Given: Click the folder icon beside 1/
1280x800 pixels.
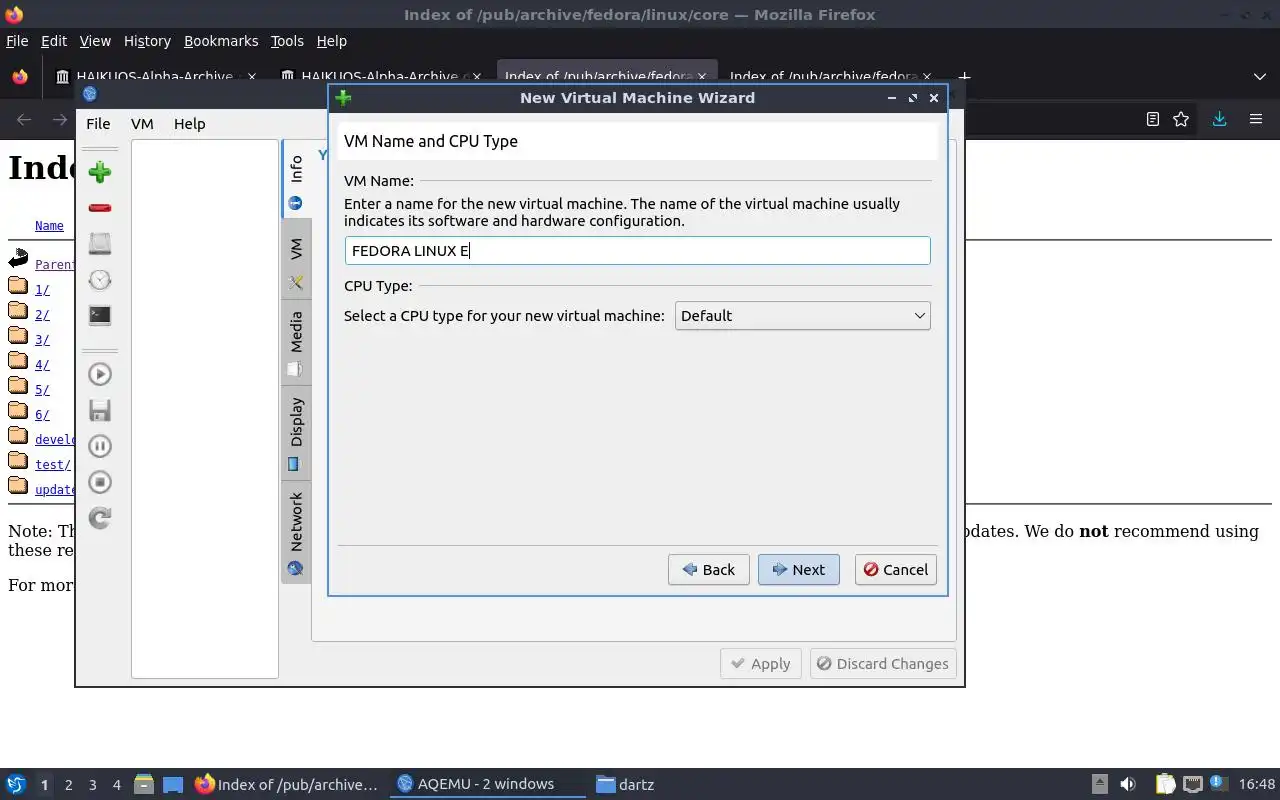Looking at the screenshot, I should click(18, 287).
